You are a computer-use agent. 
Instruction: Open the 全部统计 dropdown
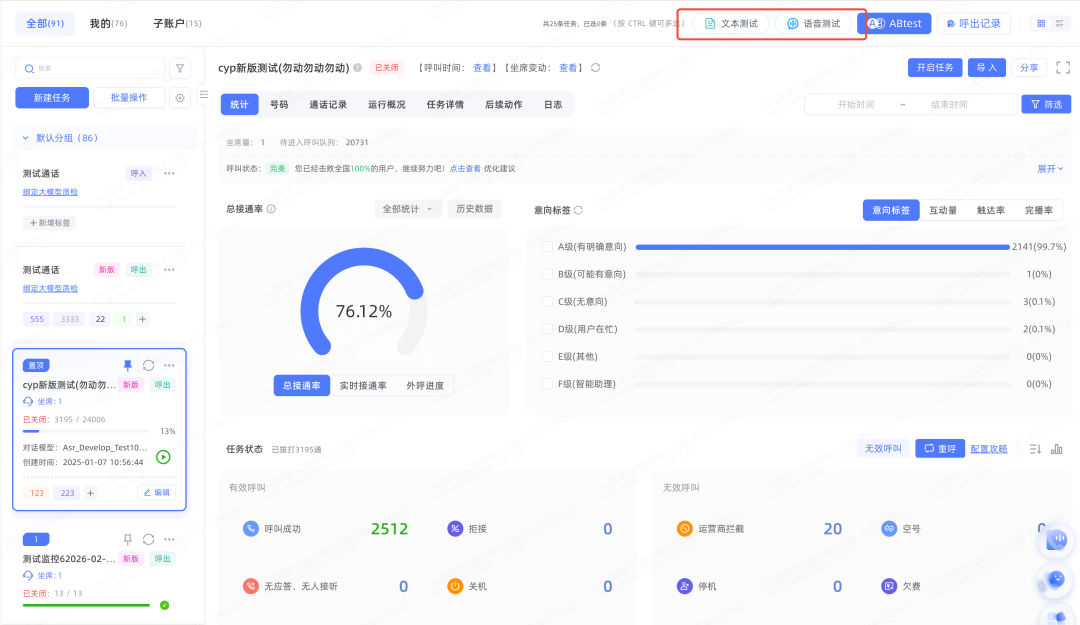point(407,209)
